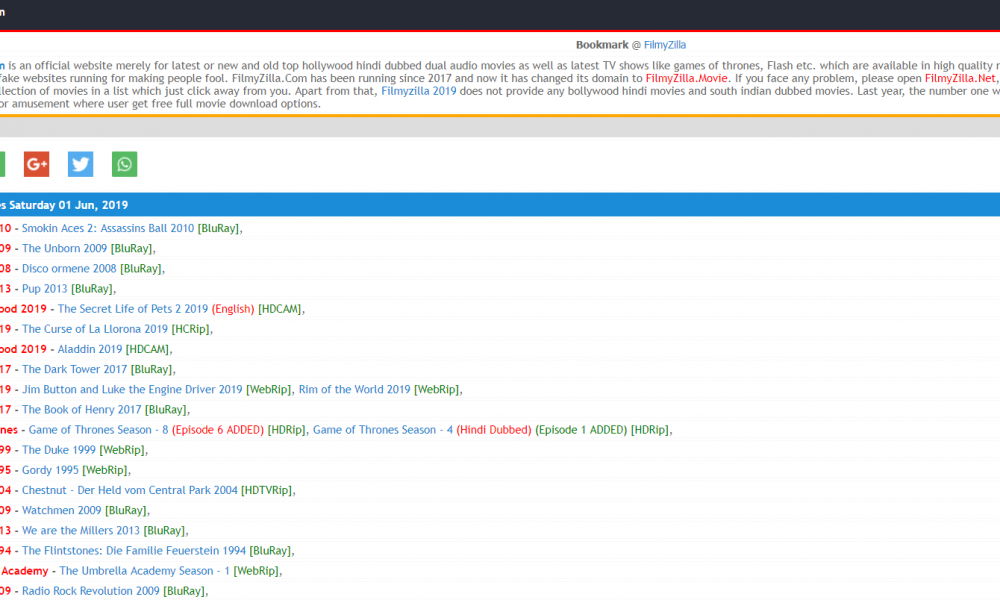Screen dimensions: 1000x600
Task: Open the Pup 2013 movie link
Action: (45, 289)
